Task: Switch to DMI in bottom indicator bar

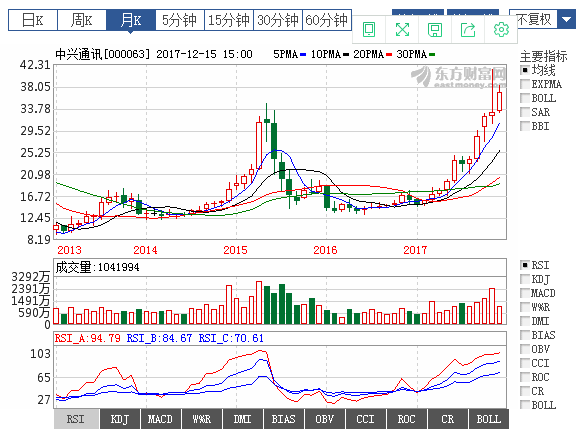Action: [x=243, y=419]
